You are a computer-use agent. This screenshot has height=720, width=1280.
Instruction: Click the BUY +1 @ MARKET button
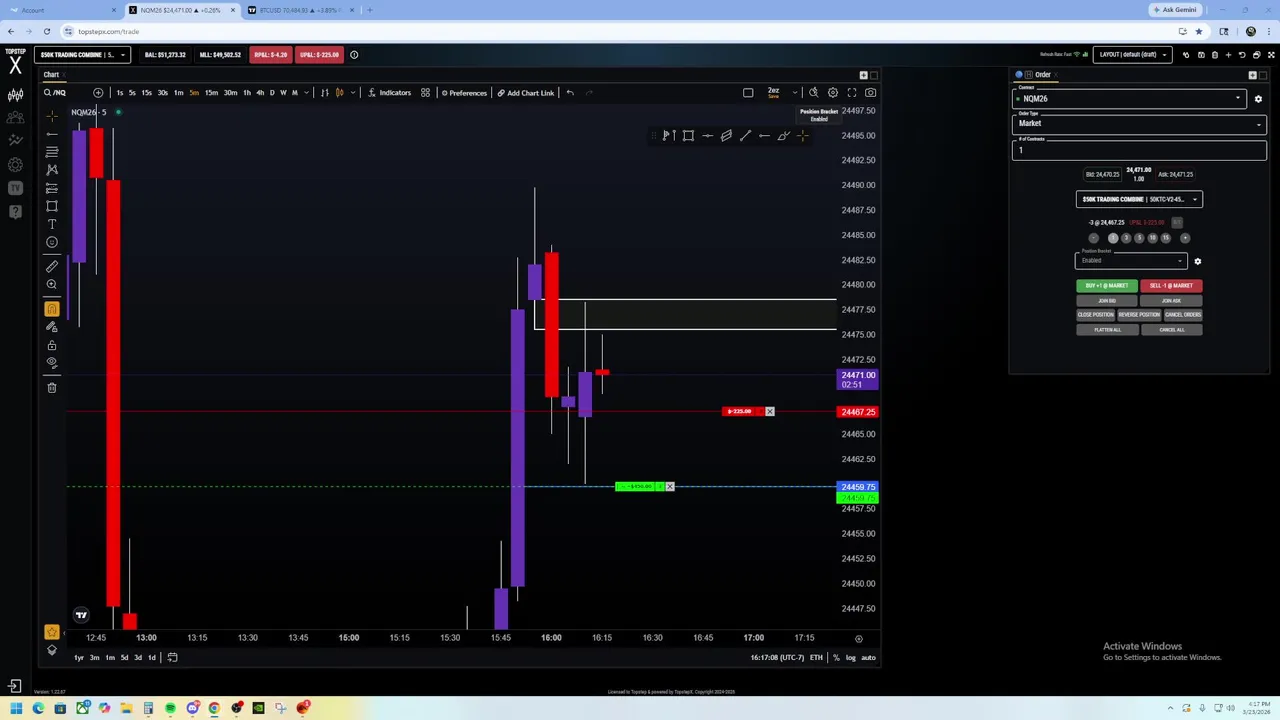[1106, 286]
